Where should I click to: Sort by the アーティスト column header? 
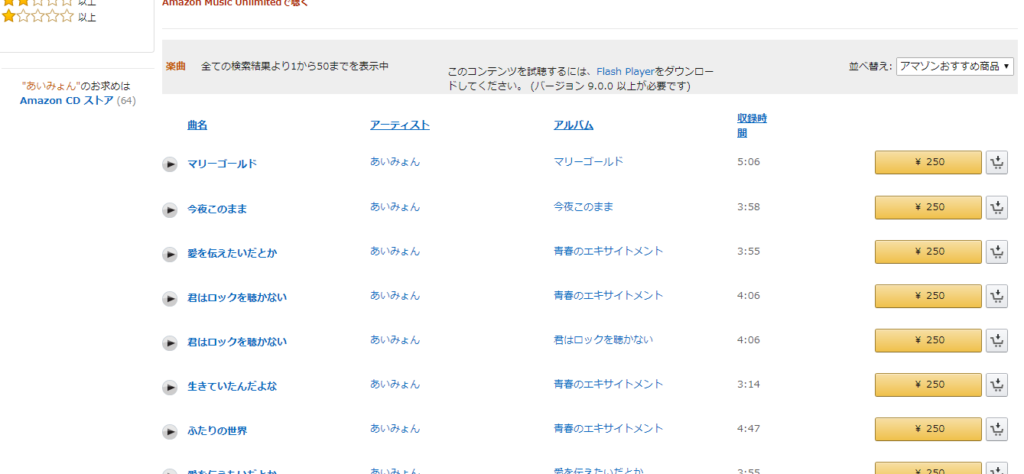tap(400, 125)
